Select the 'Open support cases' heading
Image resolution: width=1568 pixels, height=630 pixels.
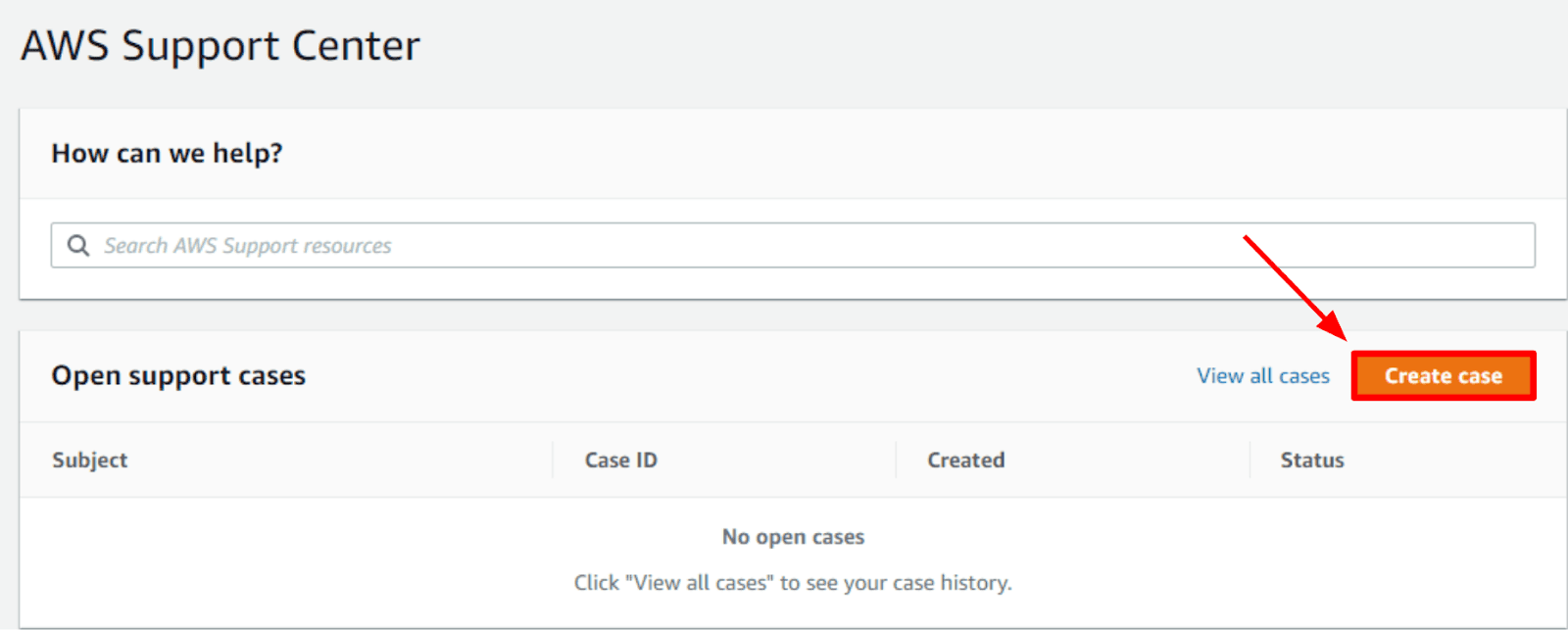click(178, 376)
